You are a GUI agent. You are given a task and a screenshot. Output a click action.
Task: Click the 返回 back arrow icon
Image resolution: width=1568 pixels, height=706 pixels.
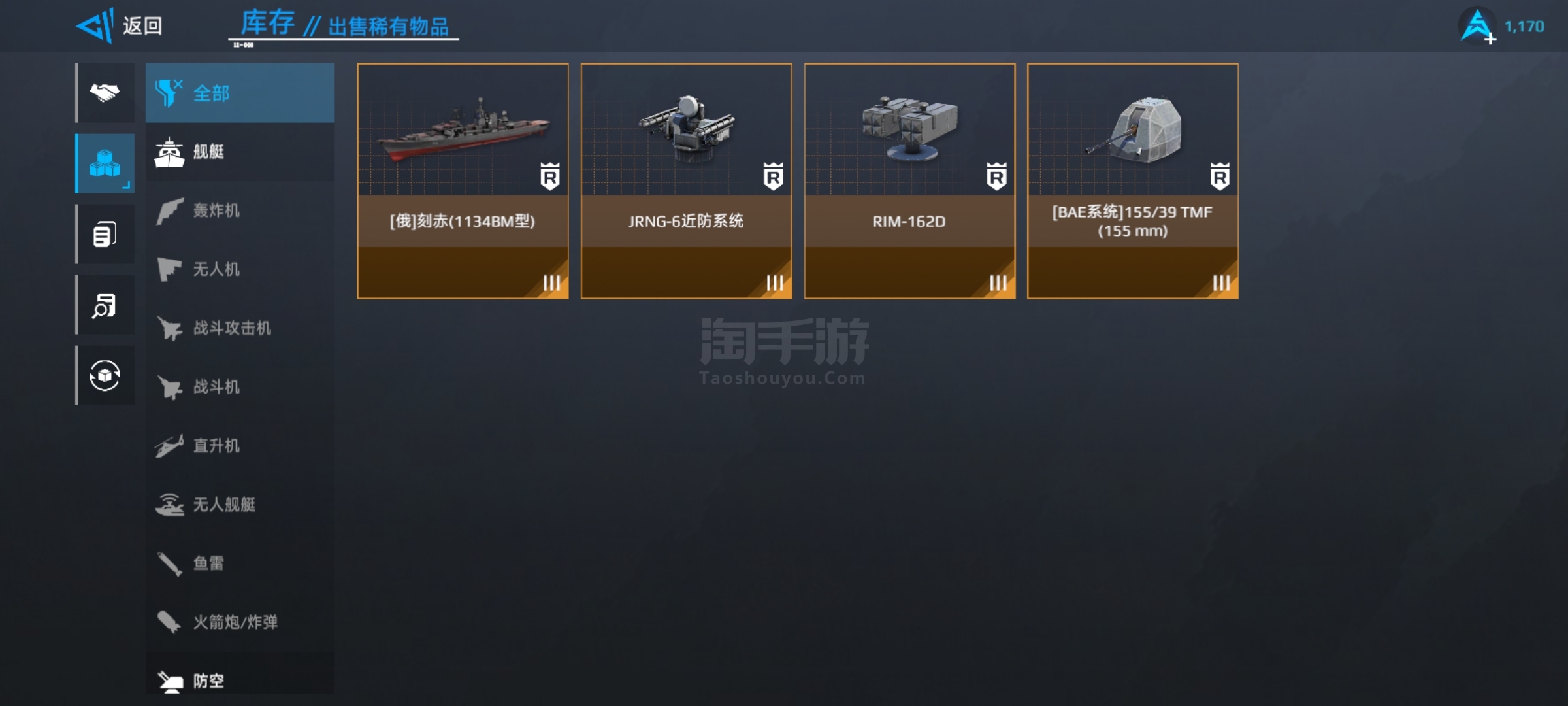point(95,26)
